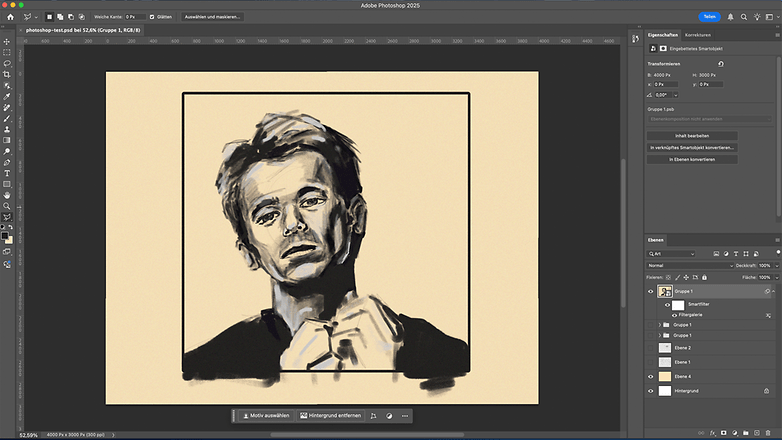Hide the Hintergrund layer
Viewport: 782px width, 440px height.
[x=650, y=391]
